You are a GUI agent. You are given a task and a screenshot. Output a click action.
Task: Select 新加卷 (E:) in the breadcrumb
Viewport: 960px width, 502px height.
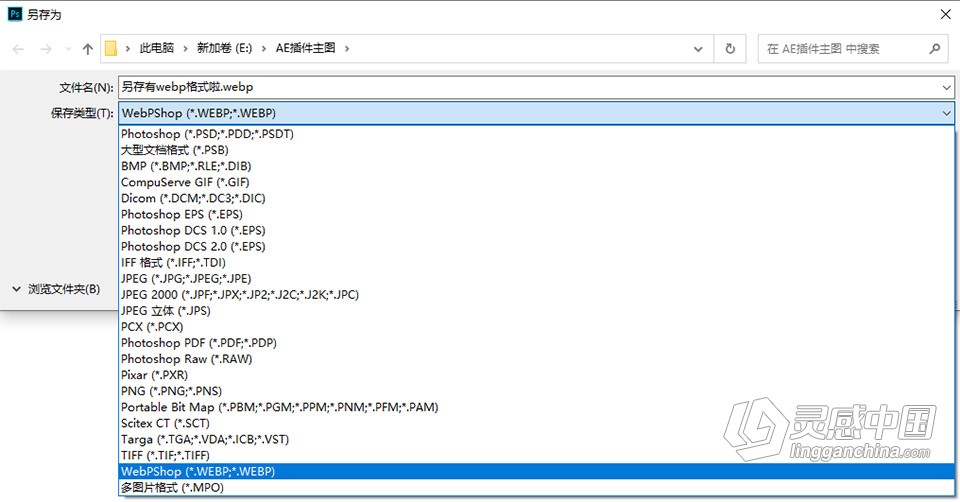pyautogui.click(x=224, y=48)
